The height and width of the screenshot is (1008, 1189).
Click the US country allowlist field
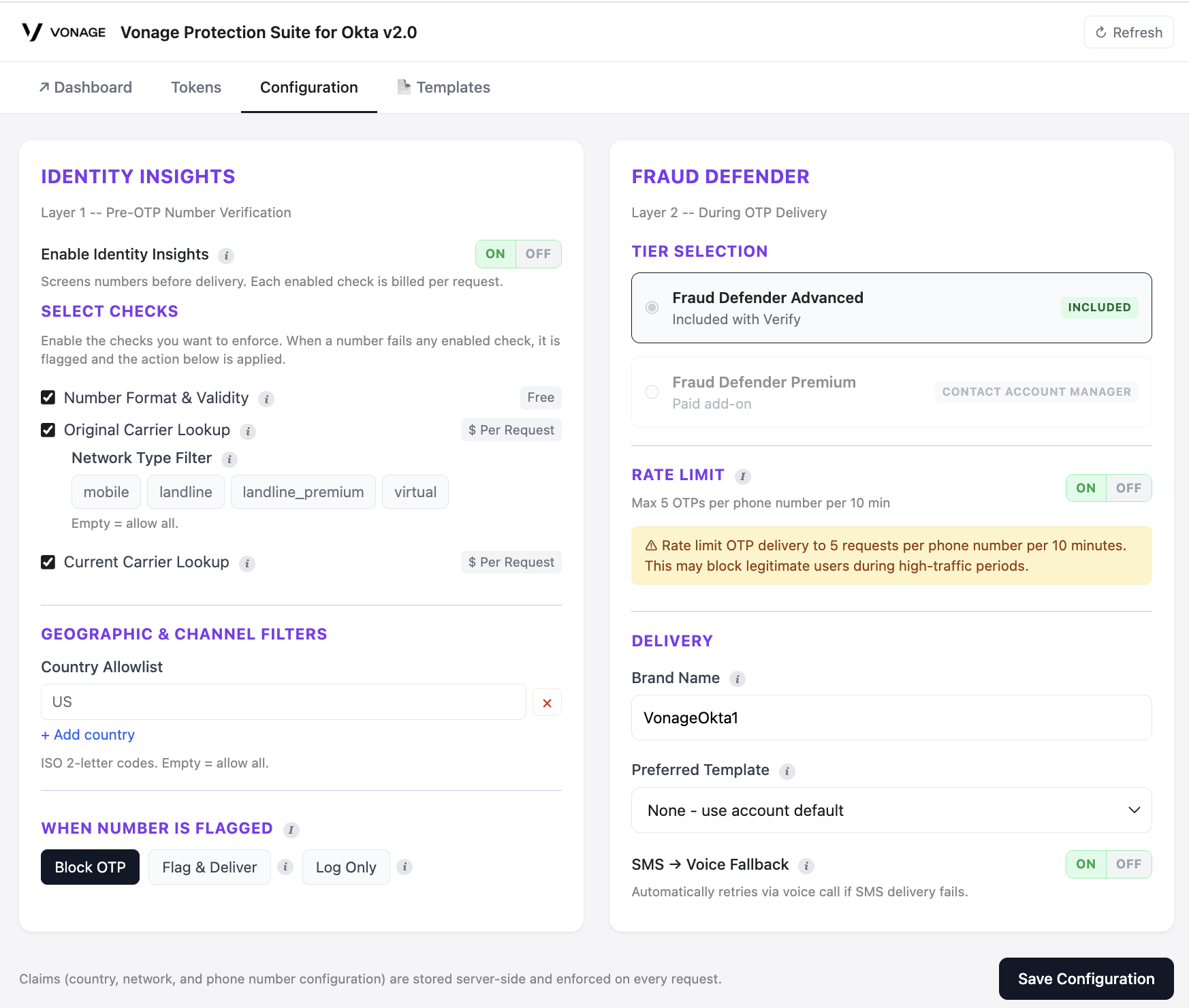pyautogui.click(x=283, y=702)
